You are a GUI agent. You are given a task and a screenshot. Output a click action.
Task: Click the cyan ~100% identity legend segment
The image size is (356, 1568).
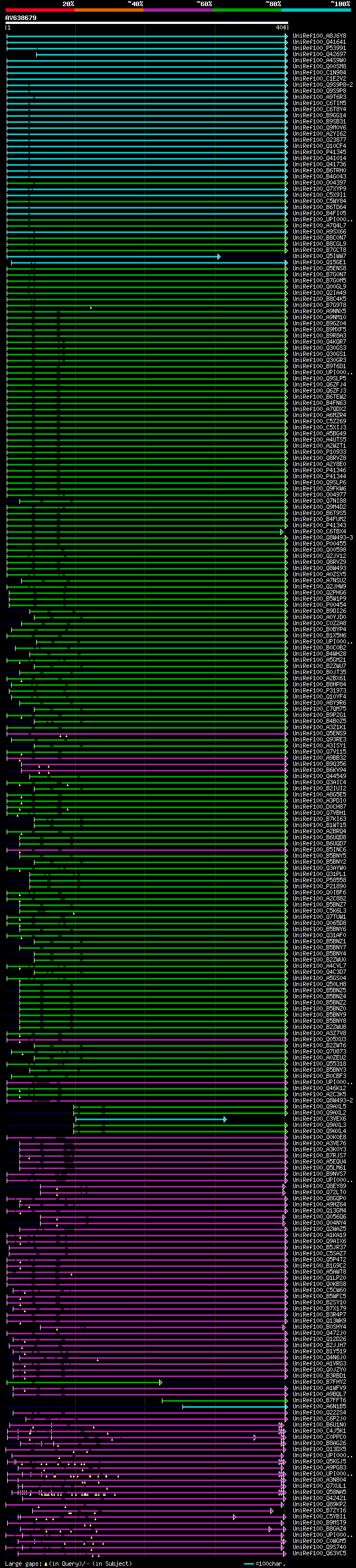point(317,10)
